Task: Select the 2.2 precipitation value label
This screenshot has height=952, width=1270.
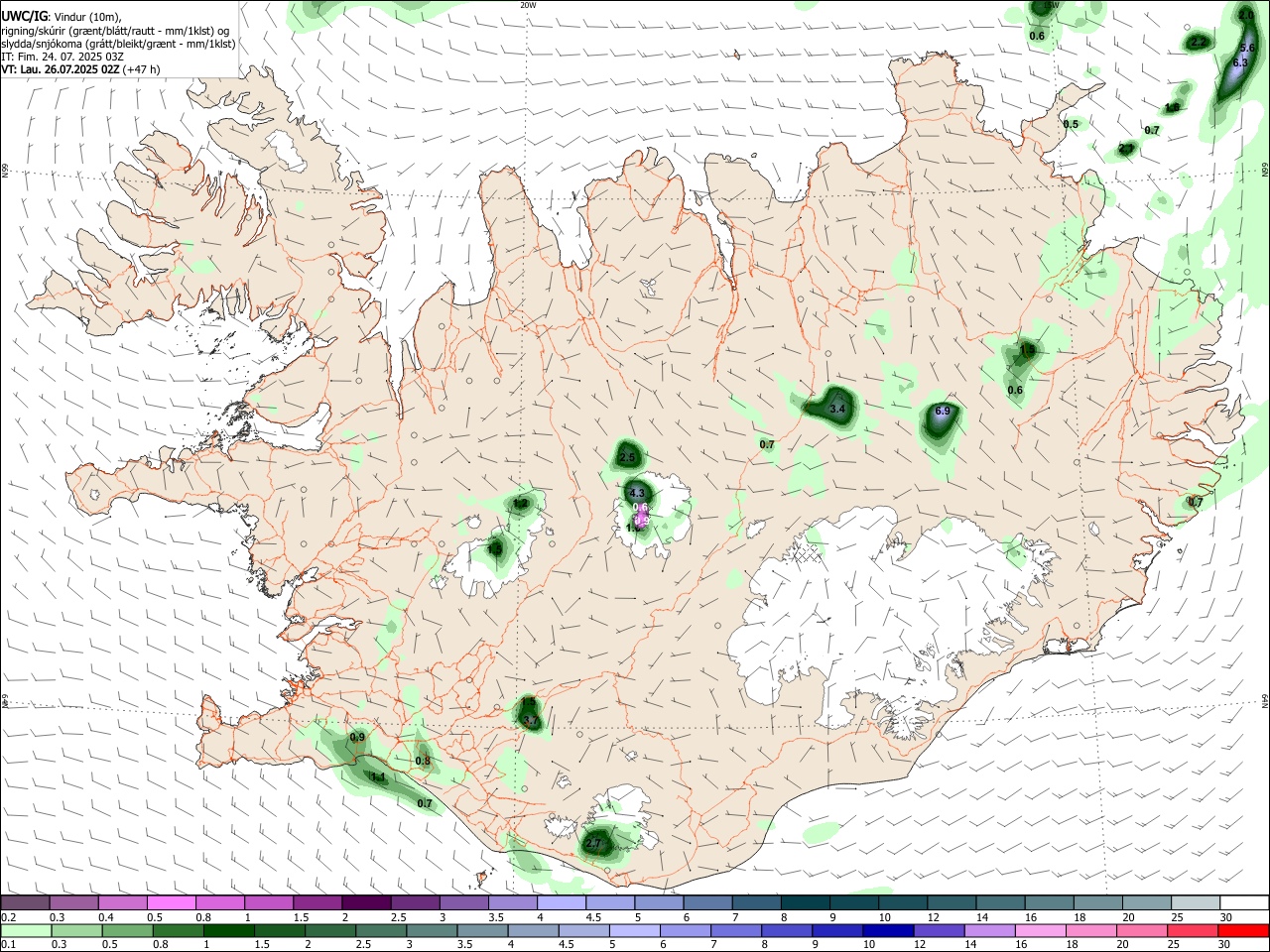Action: [1199, 43]
